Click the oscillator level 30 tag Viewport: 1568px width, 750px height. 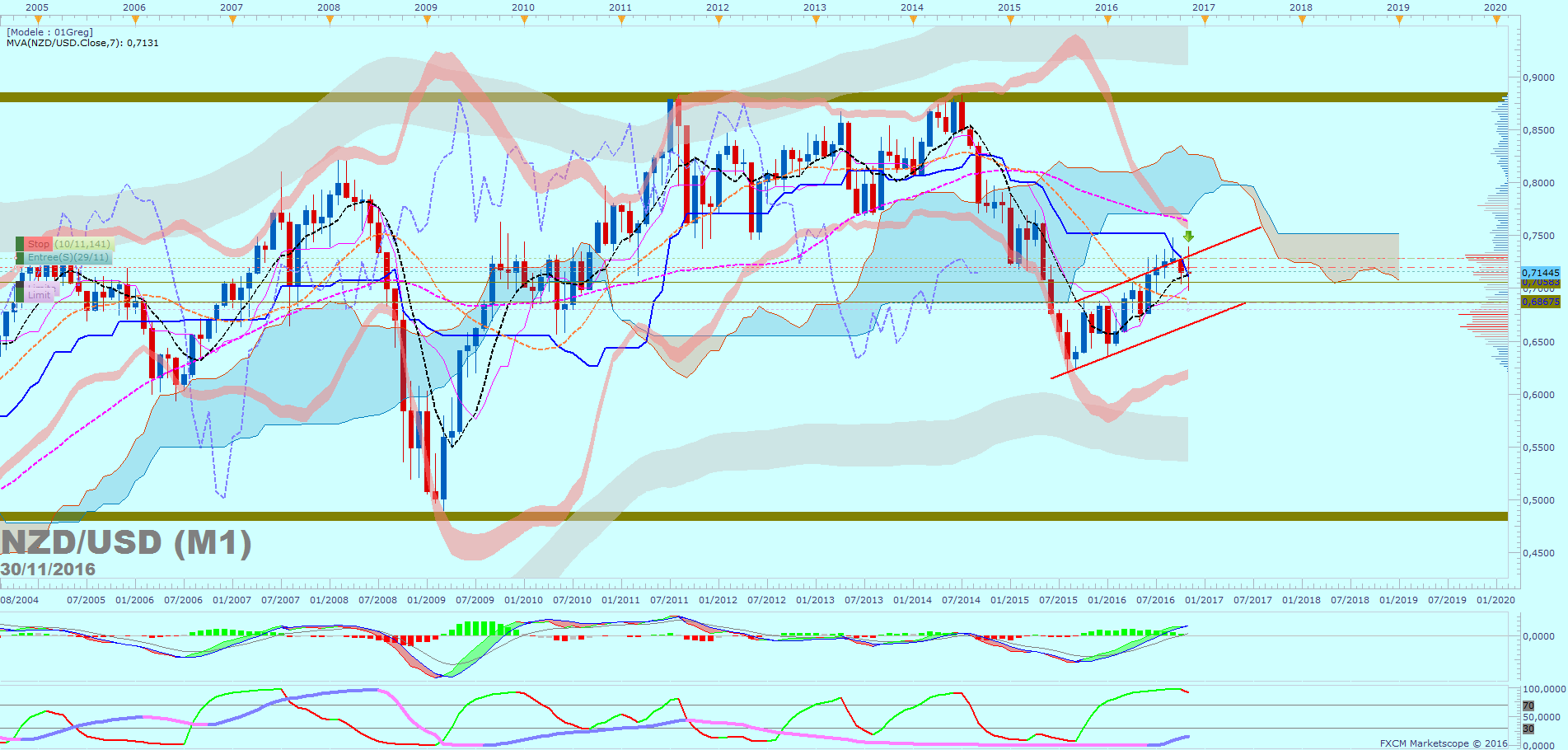[x=1528, y=729]
